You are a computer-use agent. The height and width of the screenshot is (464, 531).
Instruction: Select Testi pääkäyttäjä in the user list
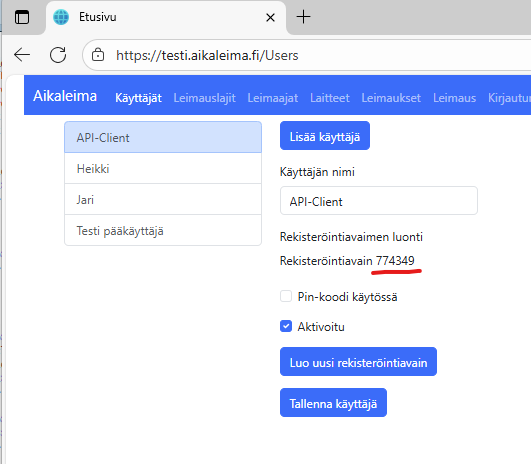[x=163, y=230]
